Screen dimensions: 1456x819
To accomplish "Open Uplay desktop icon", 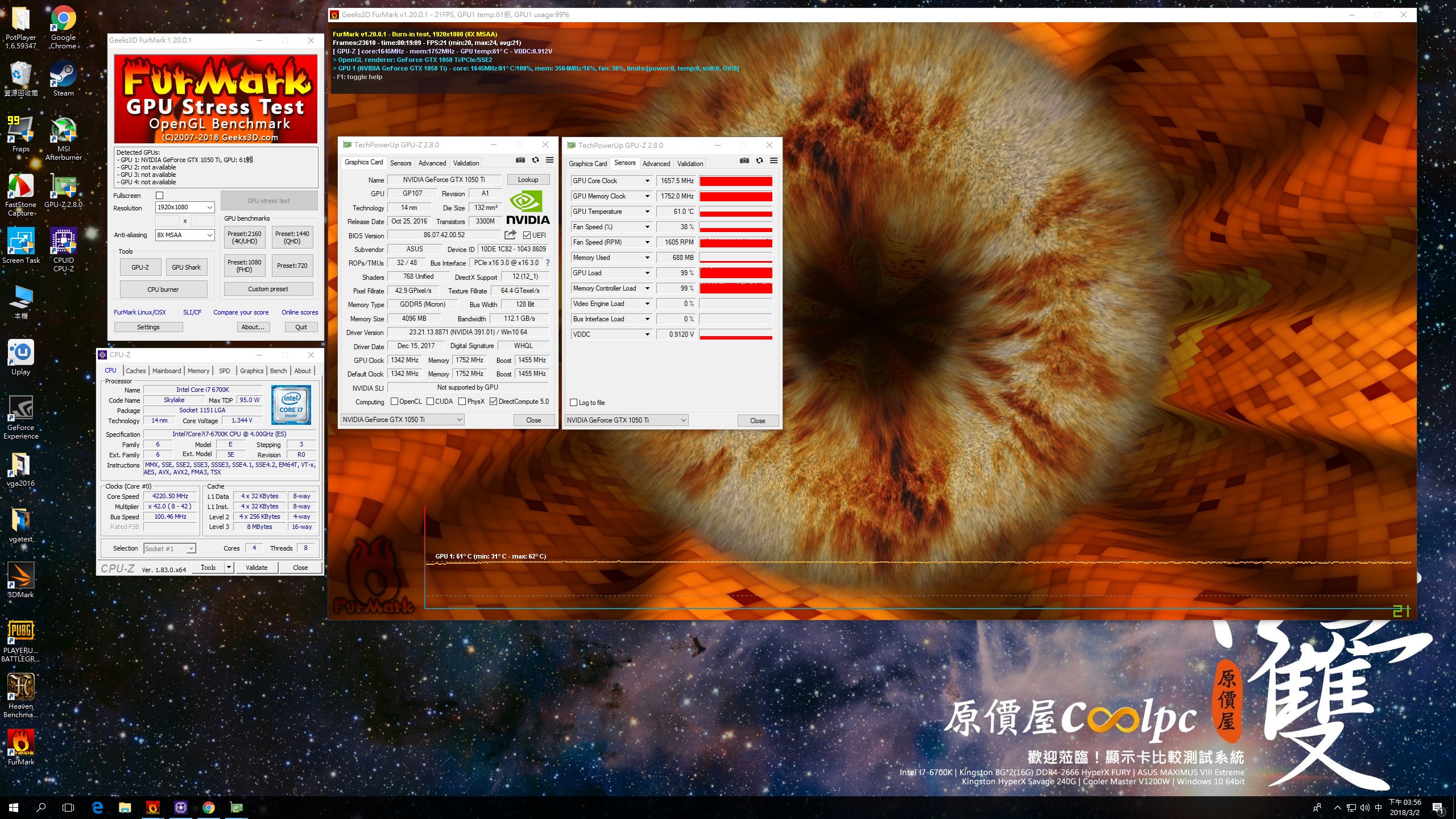I will pyautogui.click(x=21, y=358).
